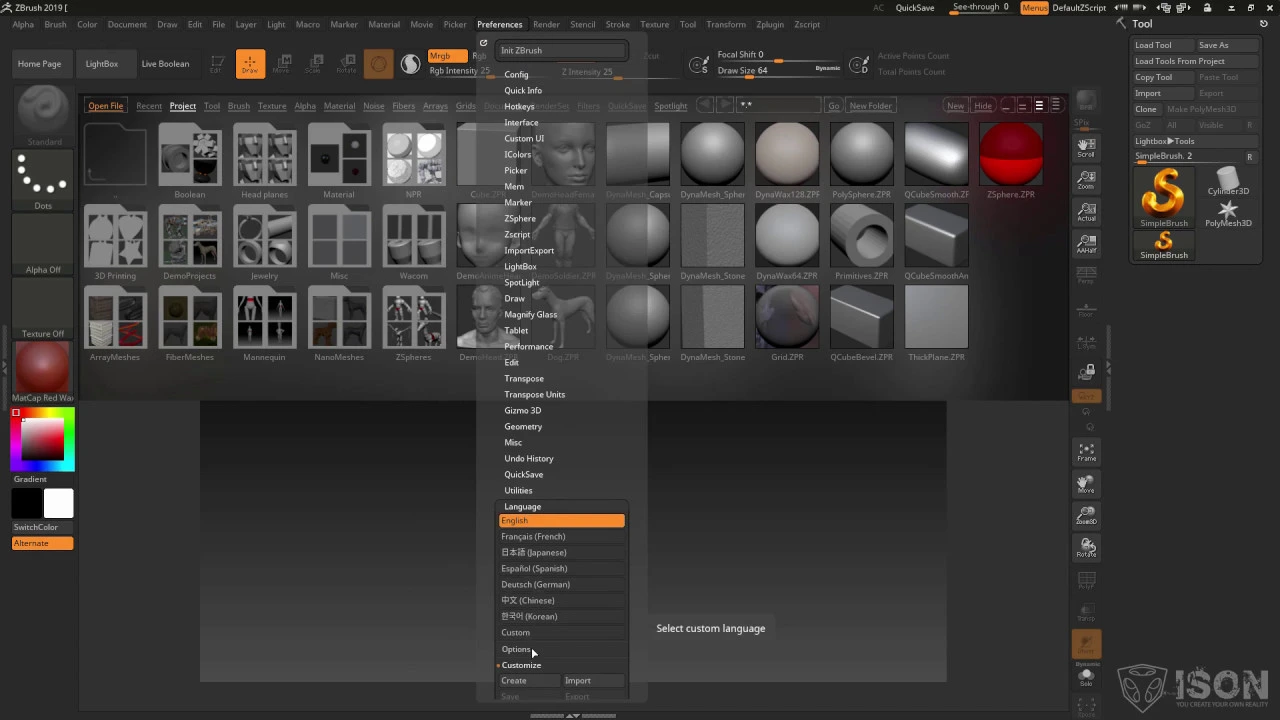
Task: Click the Rotate view icon
Action: pyautogui.click(x=1086, y=547)
